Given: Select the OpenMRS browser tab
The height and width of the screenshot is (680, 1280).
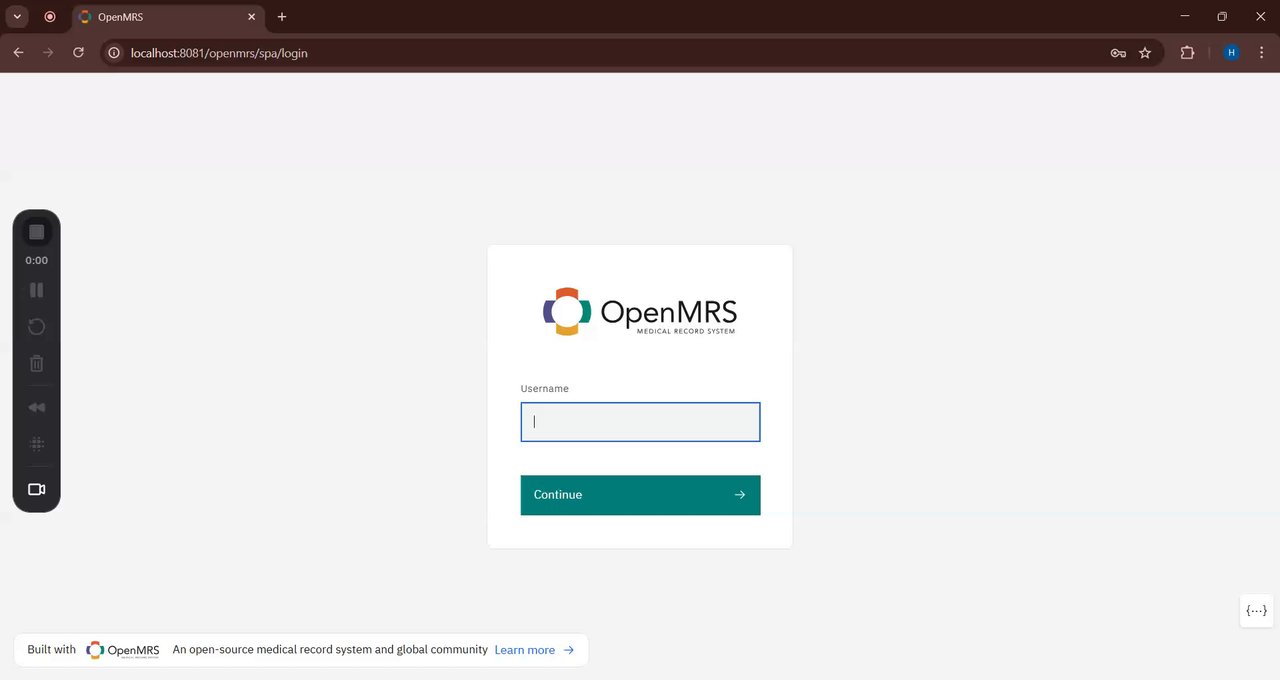Looking at the screenshot, I should pos(167,17).
